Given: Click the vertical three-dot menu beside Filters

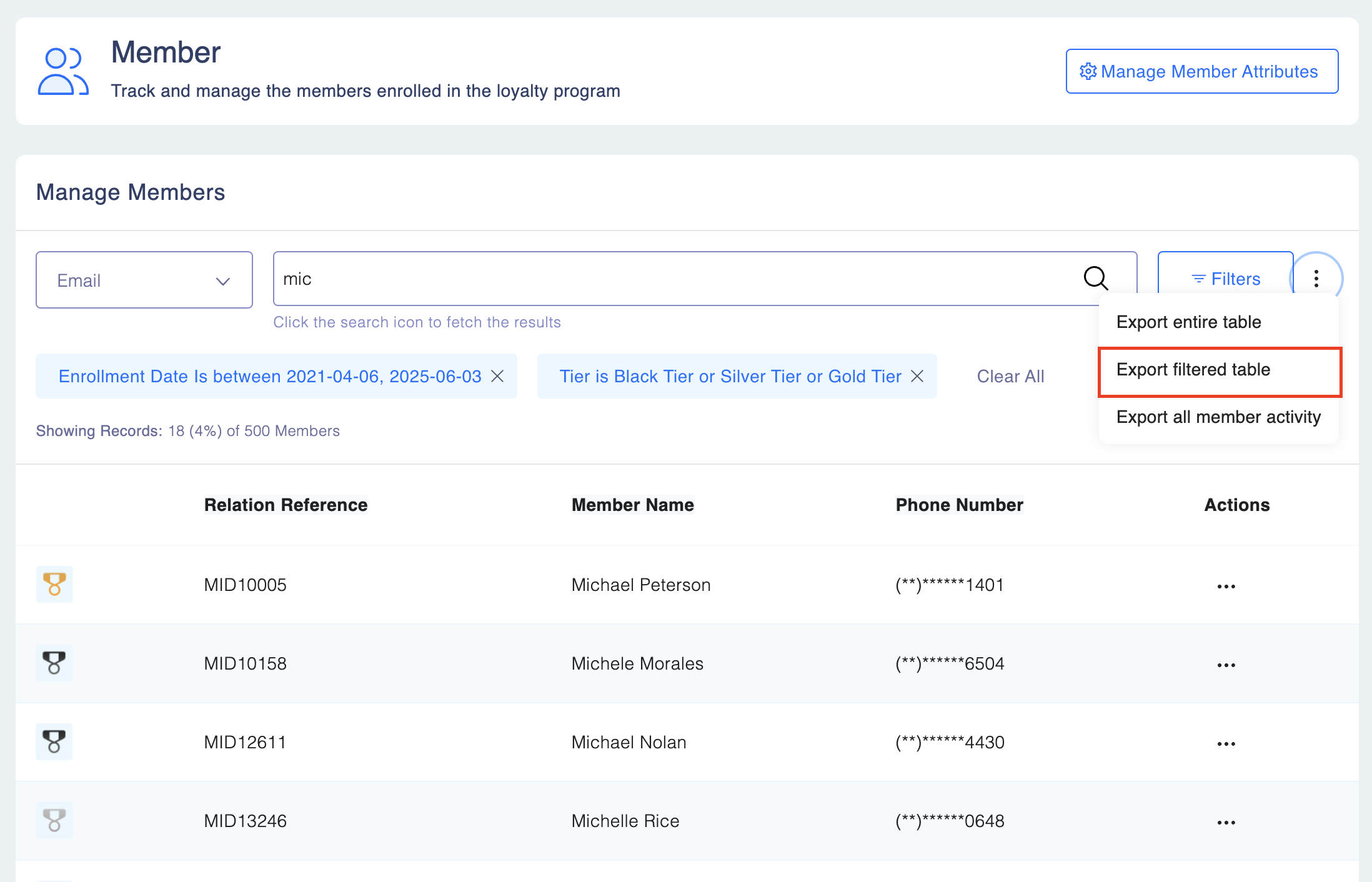Looking at the screenshot, I should point(1316,278).
